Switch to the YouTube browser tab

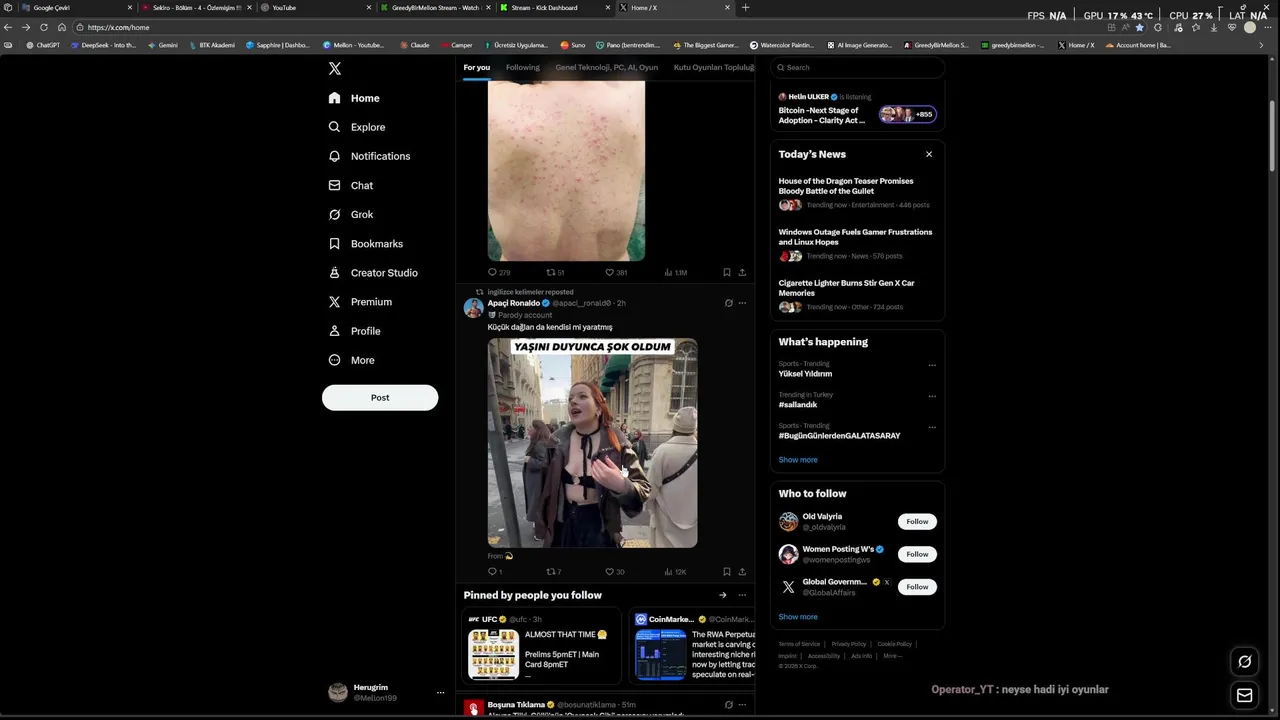point(316,7)
